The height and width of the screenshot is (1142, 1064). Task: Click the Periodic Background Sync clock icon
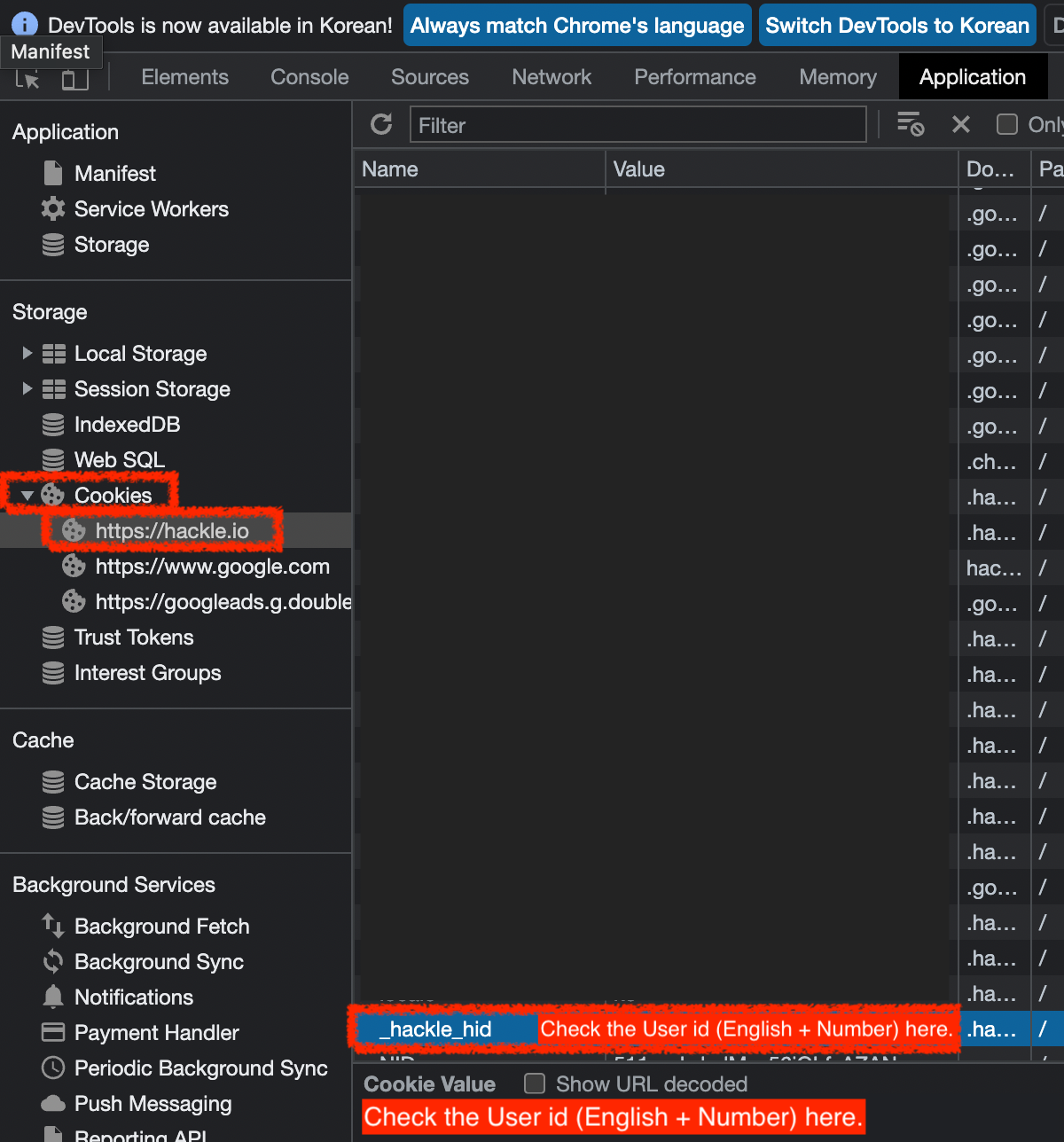[53, 1068]
